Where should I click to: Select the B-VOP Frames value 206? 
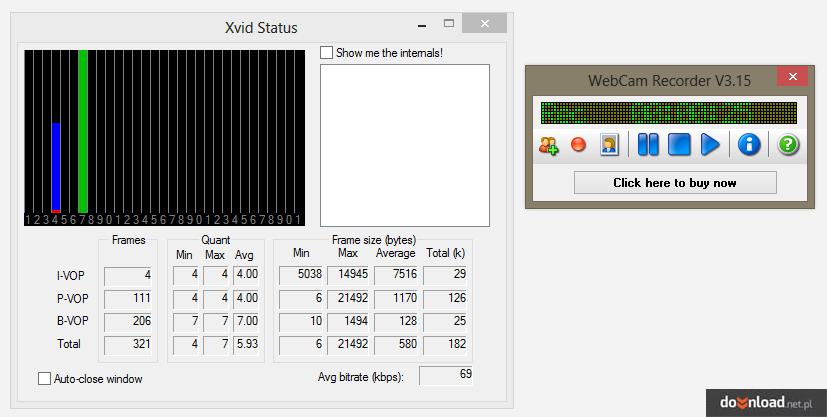128,322
